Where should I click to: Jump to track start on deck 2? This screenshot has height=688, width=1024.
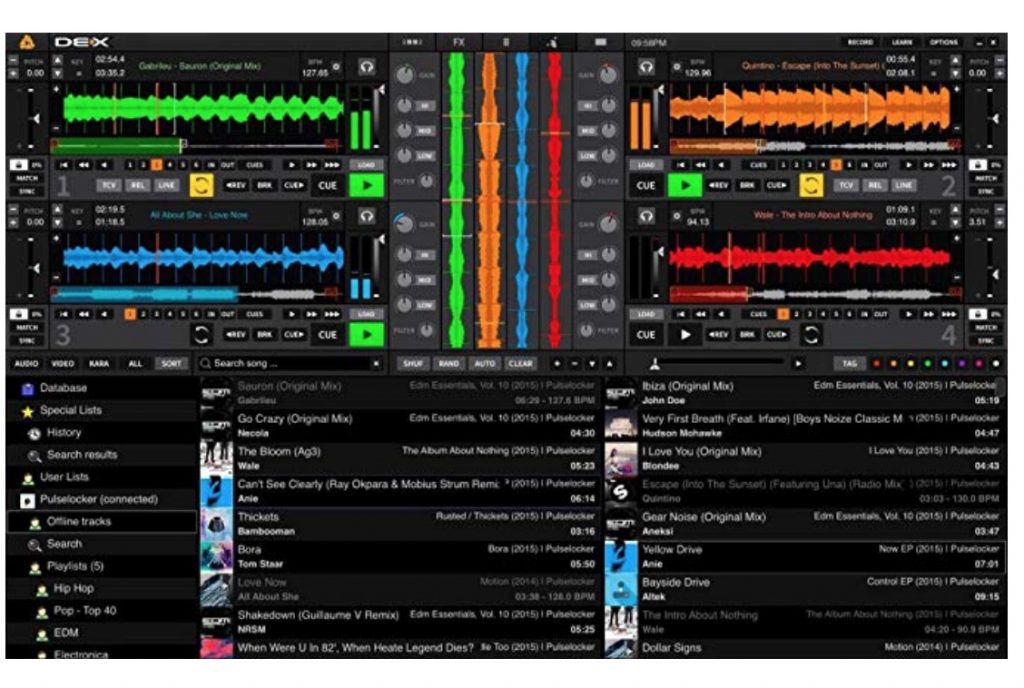pyautogui.click(x=681, y=164)
